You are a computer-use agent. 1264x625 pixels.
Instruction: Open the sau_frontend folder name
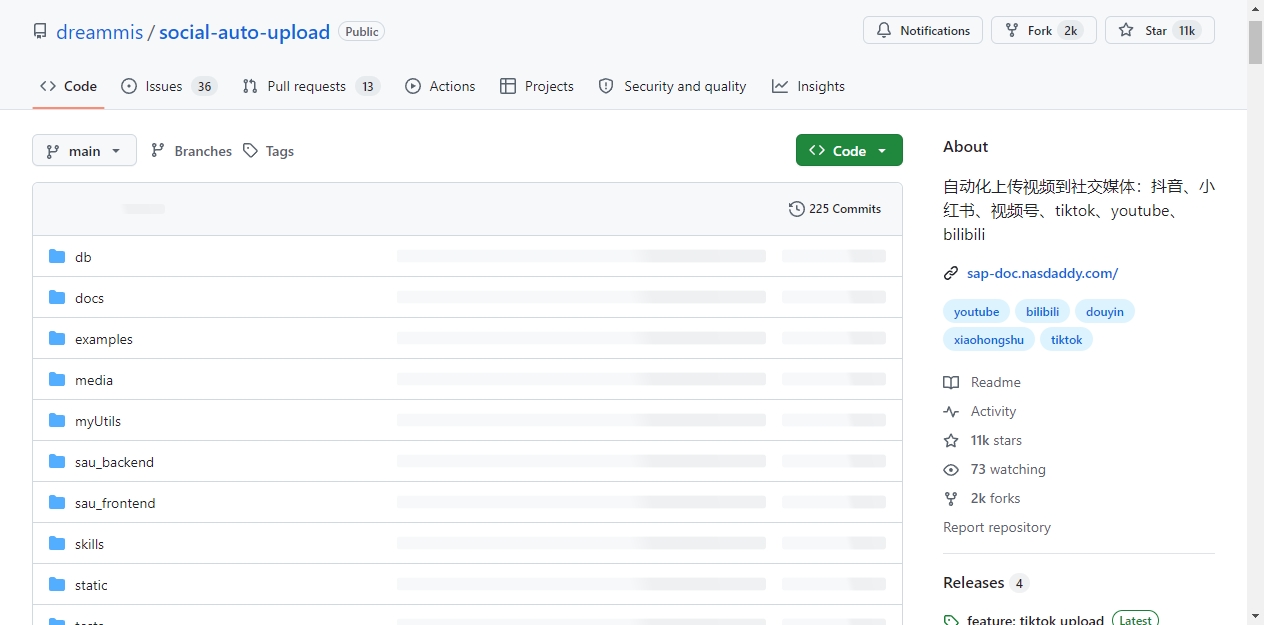(x=115, y=503)
